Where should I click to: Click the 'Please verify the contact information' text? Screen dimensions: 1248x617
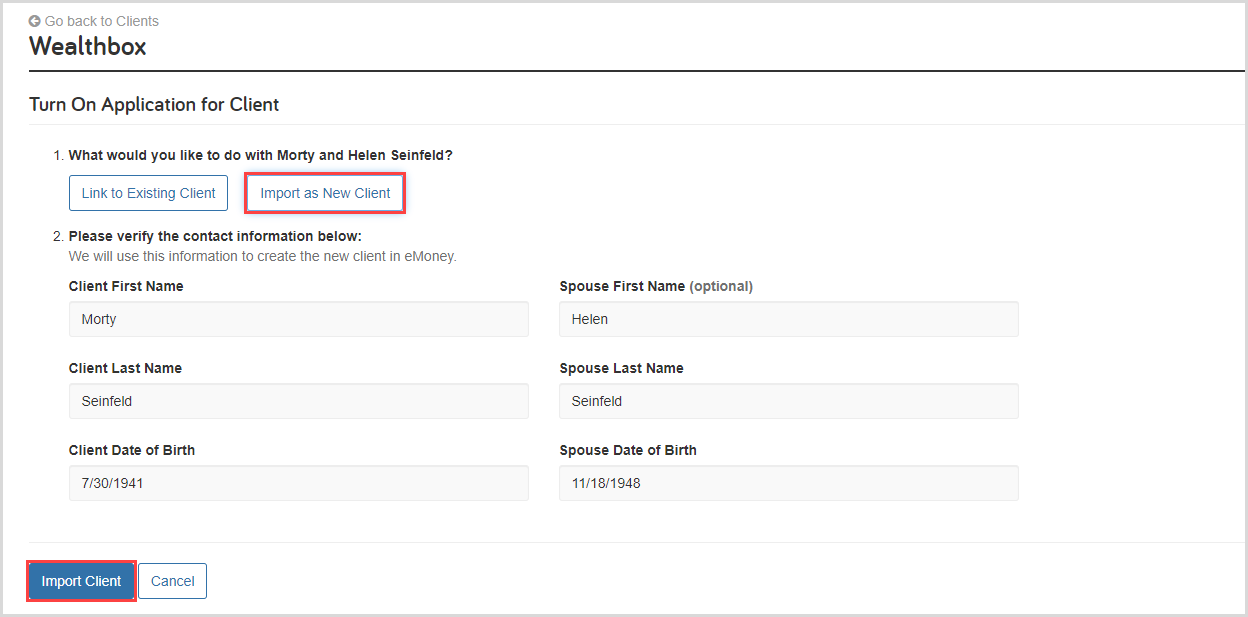214,237
